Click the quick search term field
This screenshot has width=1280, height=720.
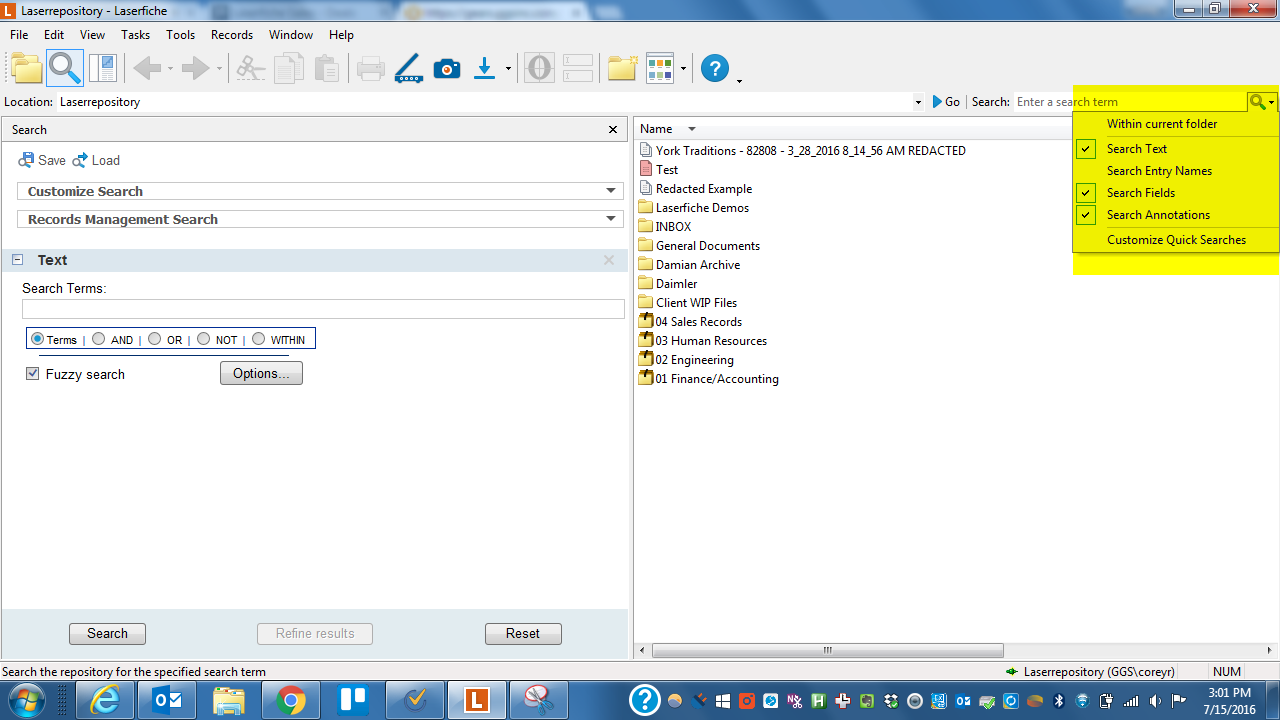click(1130, 102)
